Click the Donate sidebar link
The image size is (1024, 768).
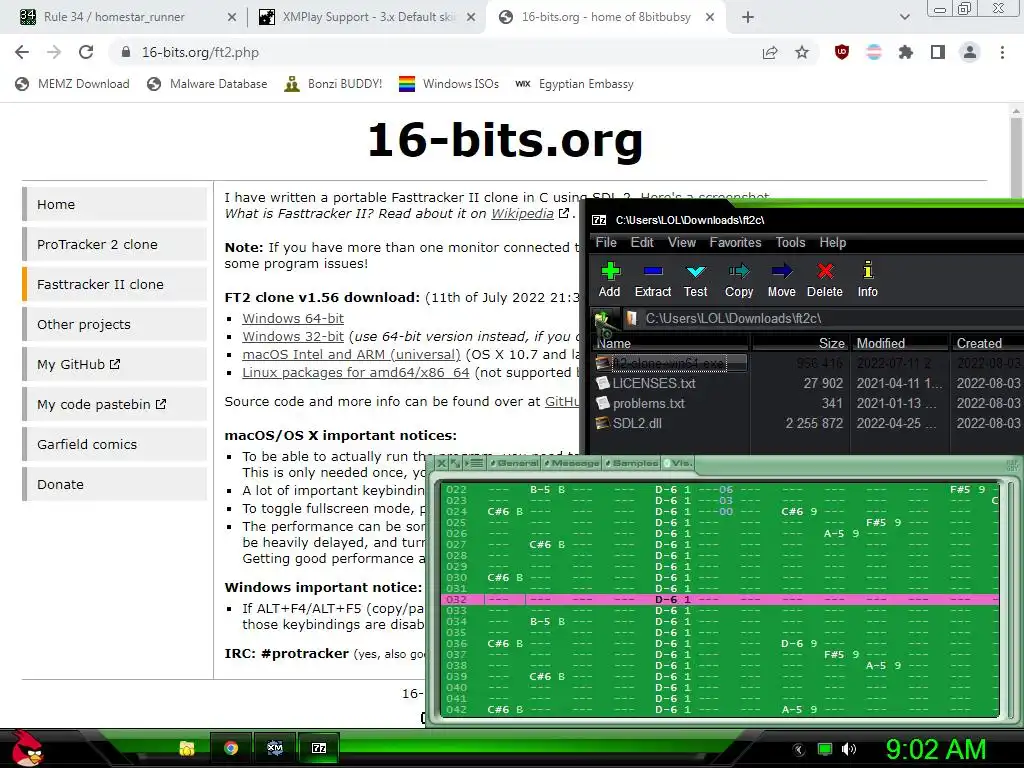(115, 485)
